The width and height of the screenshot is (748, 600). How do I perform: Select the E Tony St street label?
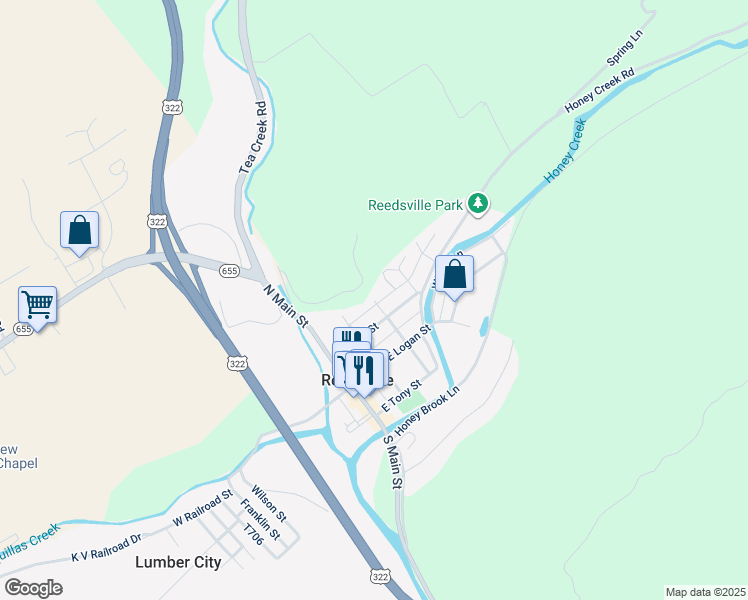click(401, 396)
